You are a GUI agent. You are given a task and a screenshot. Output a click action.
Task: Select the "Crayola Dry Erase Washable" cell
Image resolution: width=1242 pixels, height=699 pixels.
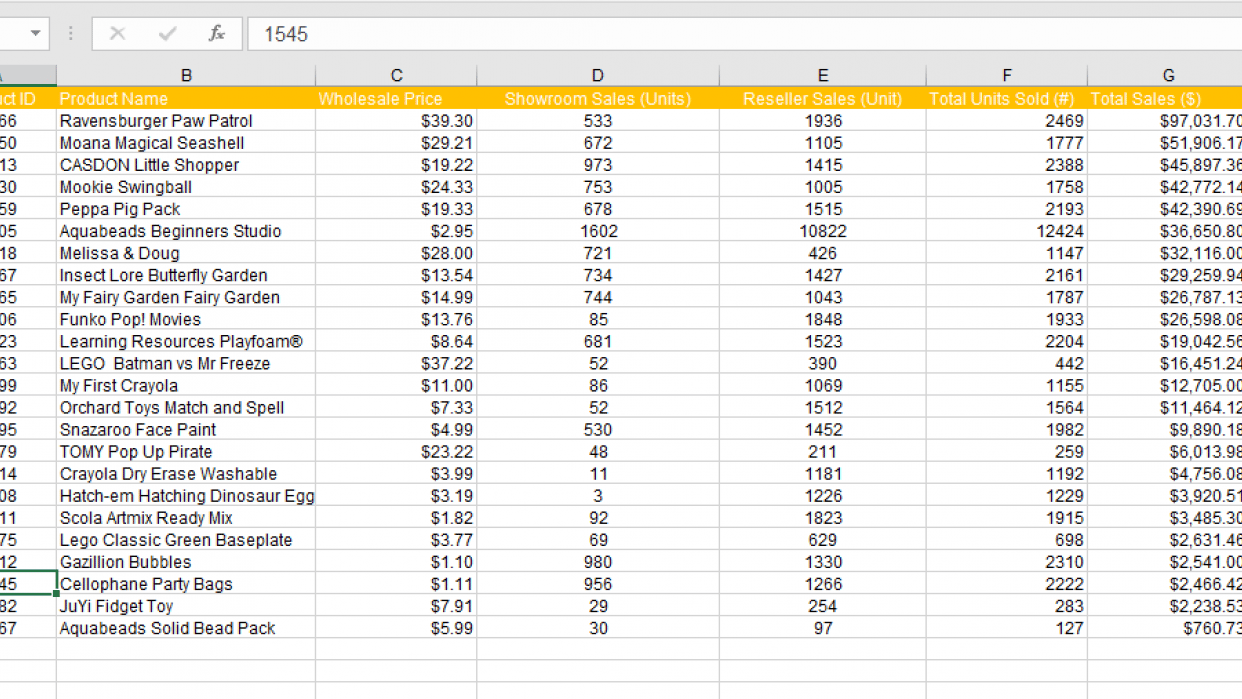186,473
